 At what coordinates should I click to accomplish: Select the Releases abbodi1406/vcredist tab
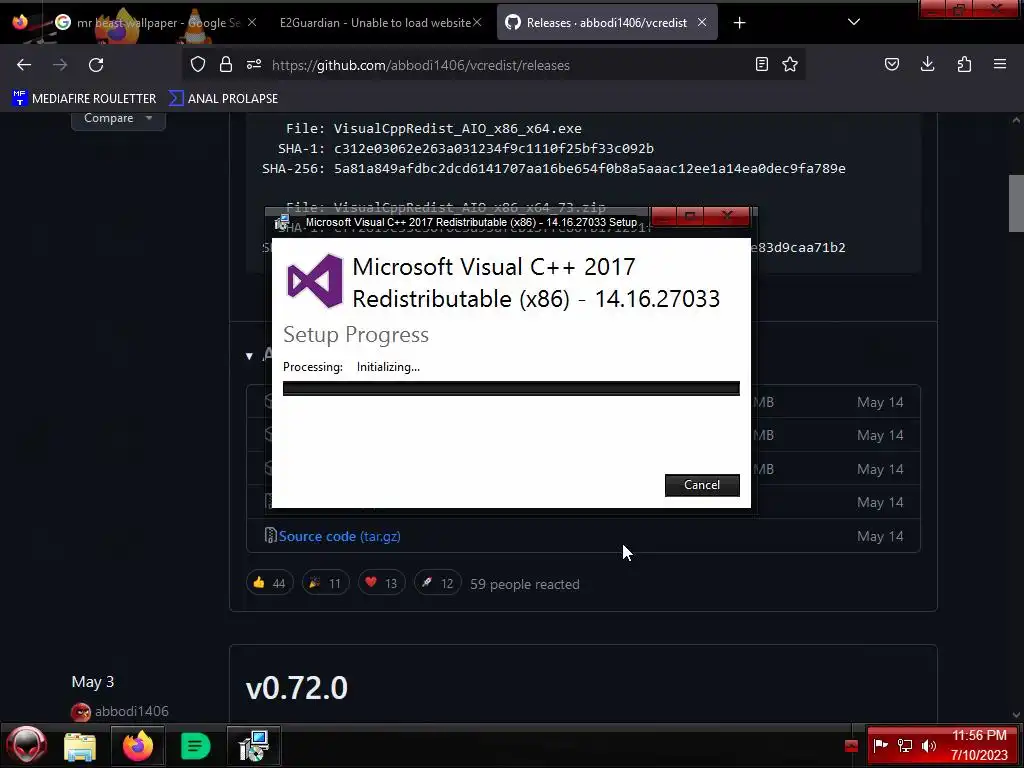tap(607, 23)
